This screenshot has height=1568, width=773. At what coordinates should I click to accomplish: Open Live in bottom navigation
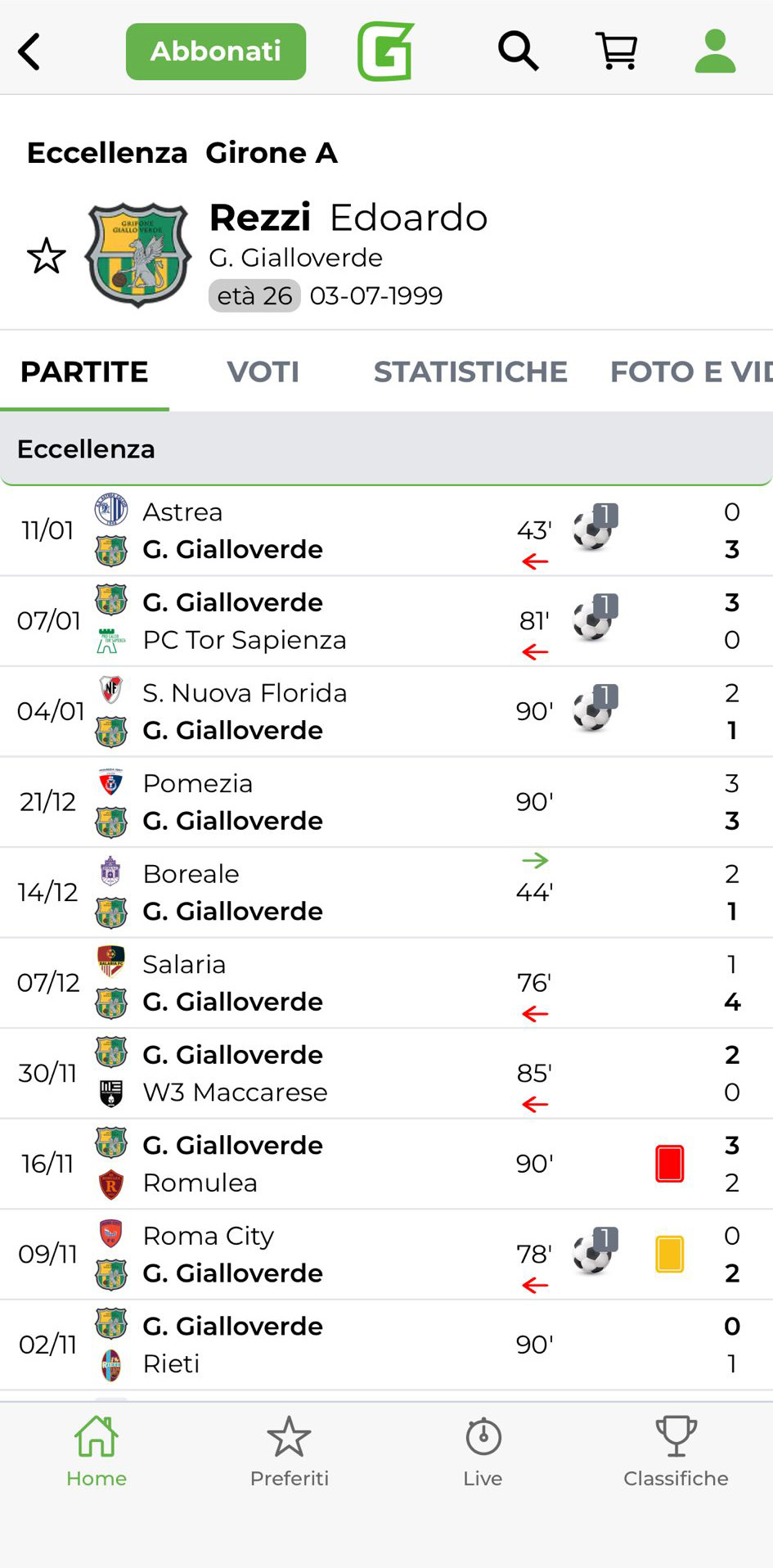point(483,1451)
